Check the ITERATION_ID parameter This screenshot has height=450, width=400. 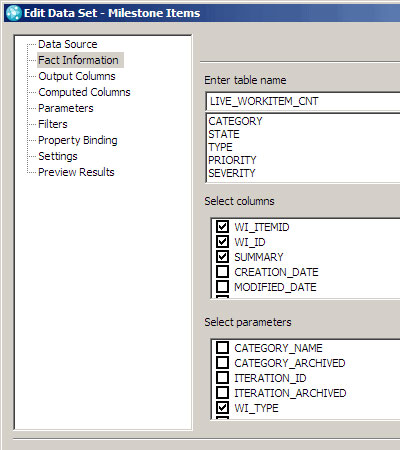[222, 377]
